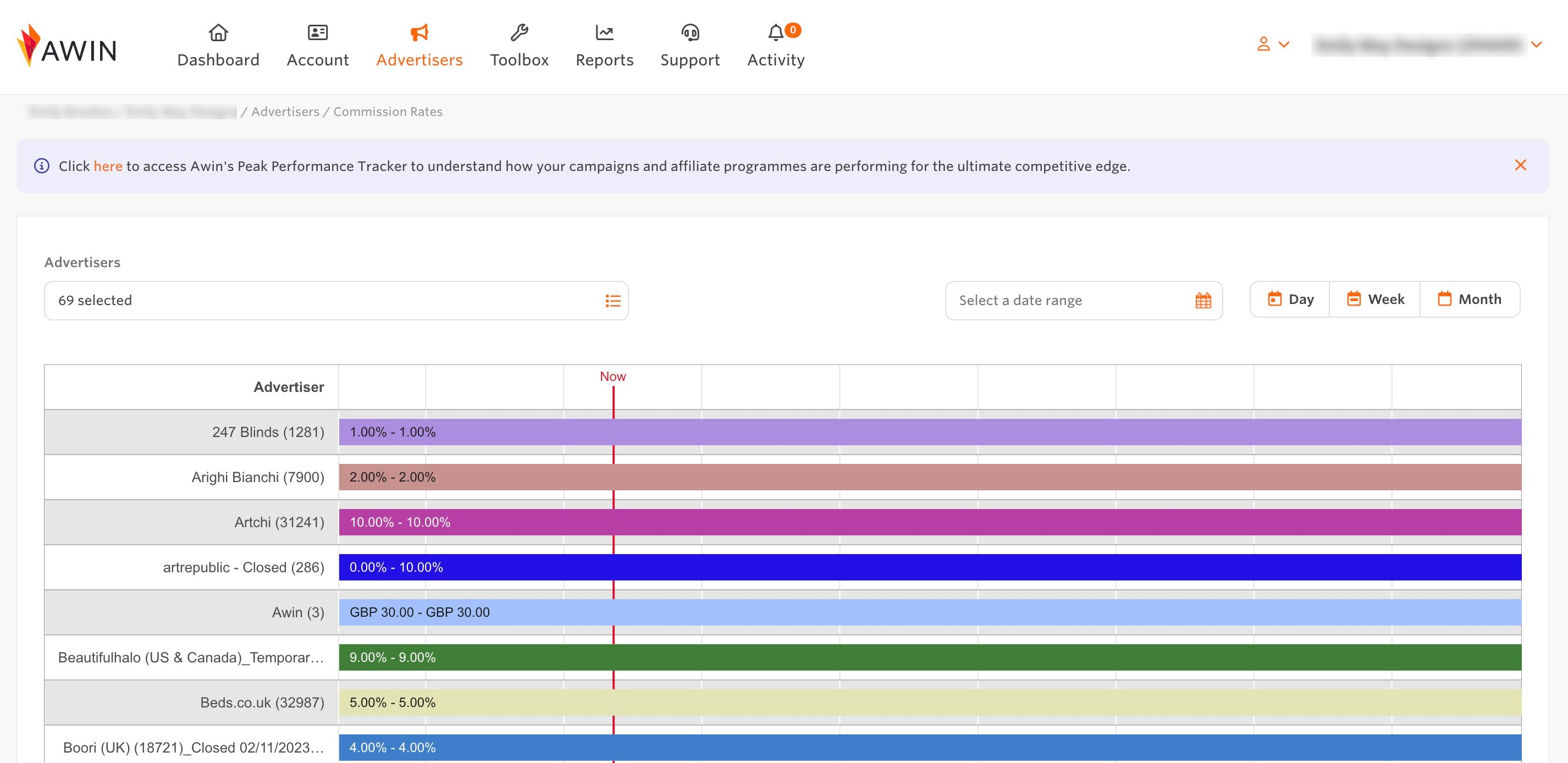This screenshot has width=1568, height=763.
Task: Select Beds.co.uk 5.00% commission bar
Action: tap(930, 702)
